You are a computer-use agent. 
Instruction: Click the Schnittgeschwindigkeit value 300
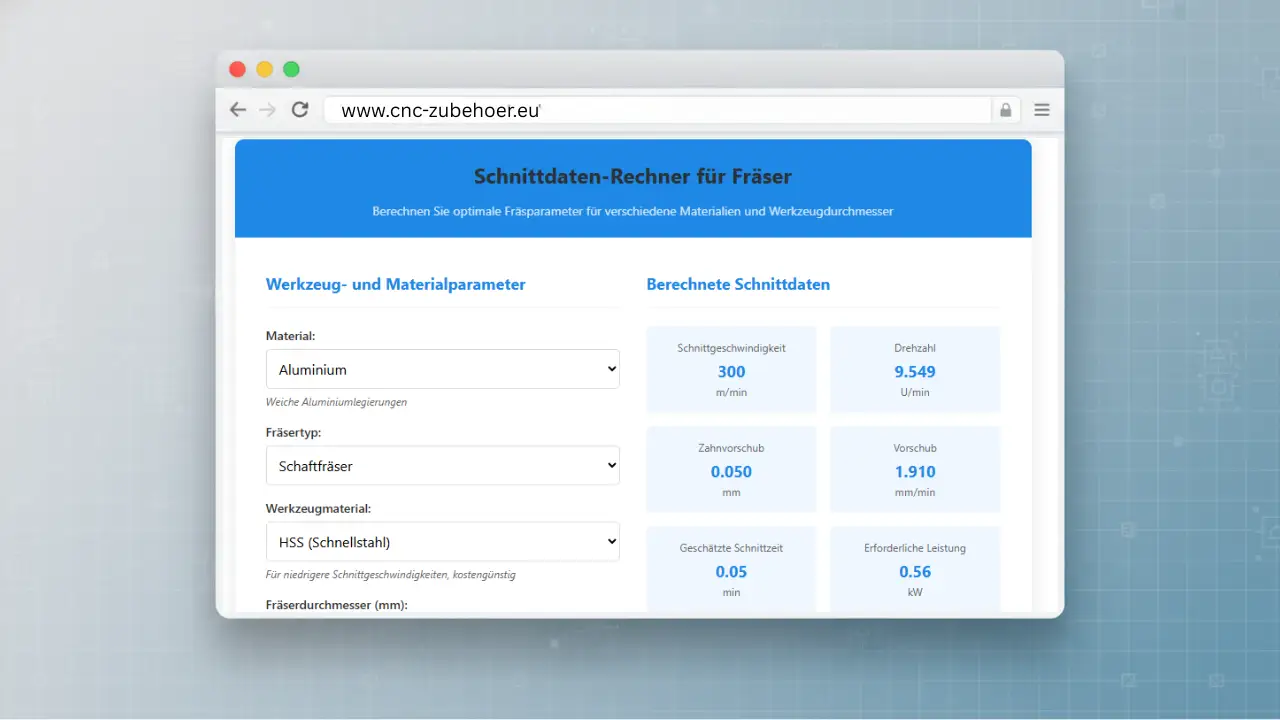pyautogui.click(x=731, y=372)
